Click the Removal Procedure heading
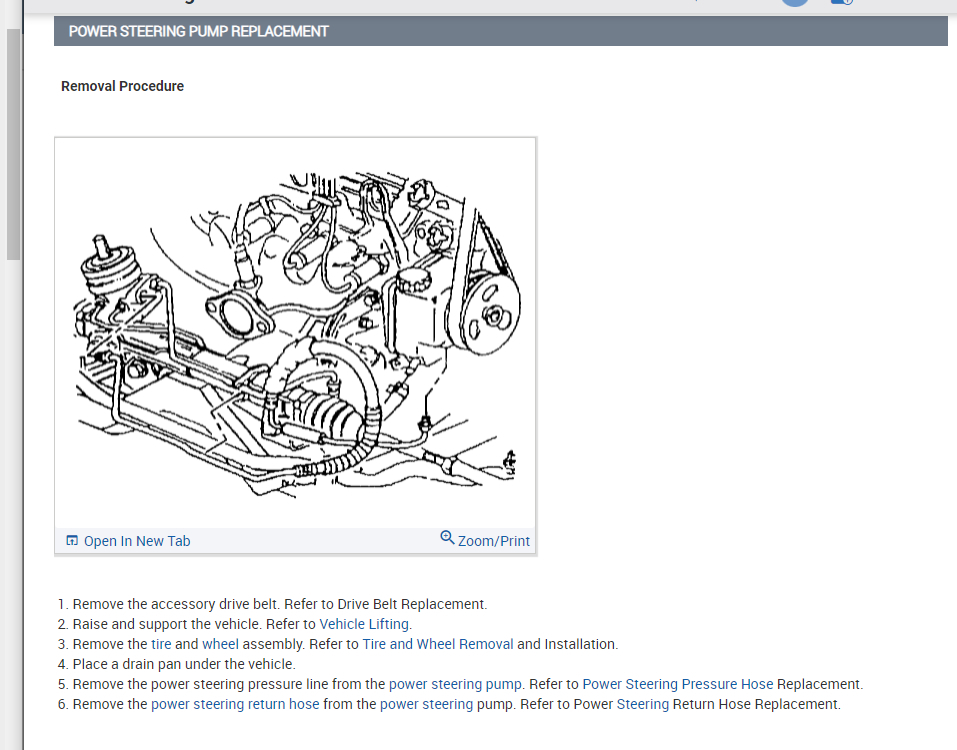The width and height of the screenshot is (957, 750). pyautogui.click(x=122, y=86)
